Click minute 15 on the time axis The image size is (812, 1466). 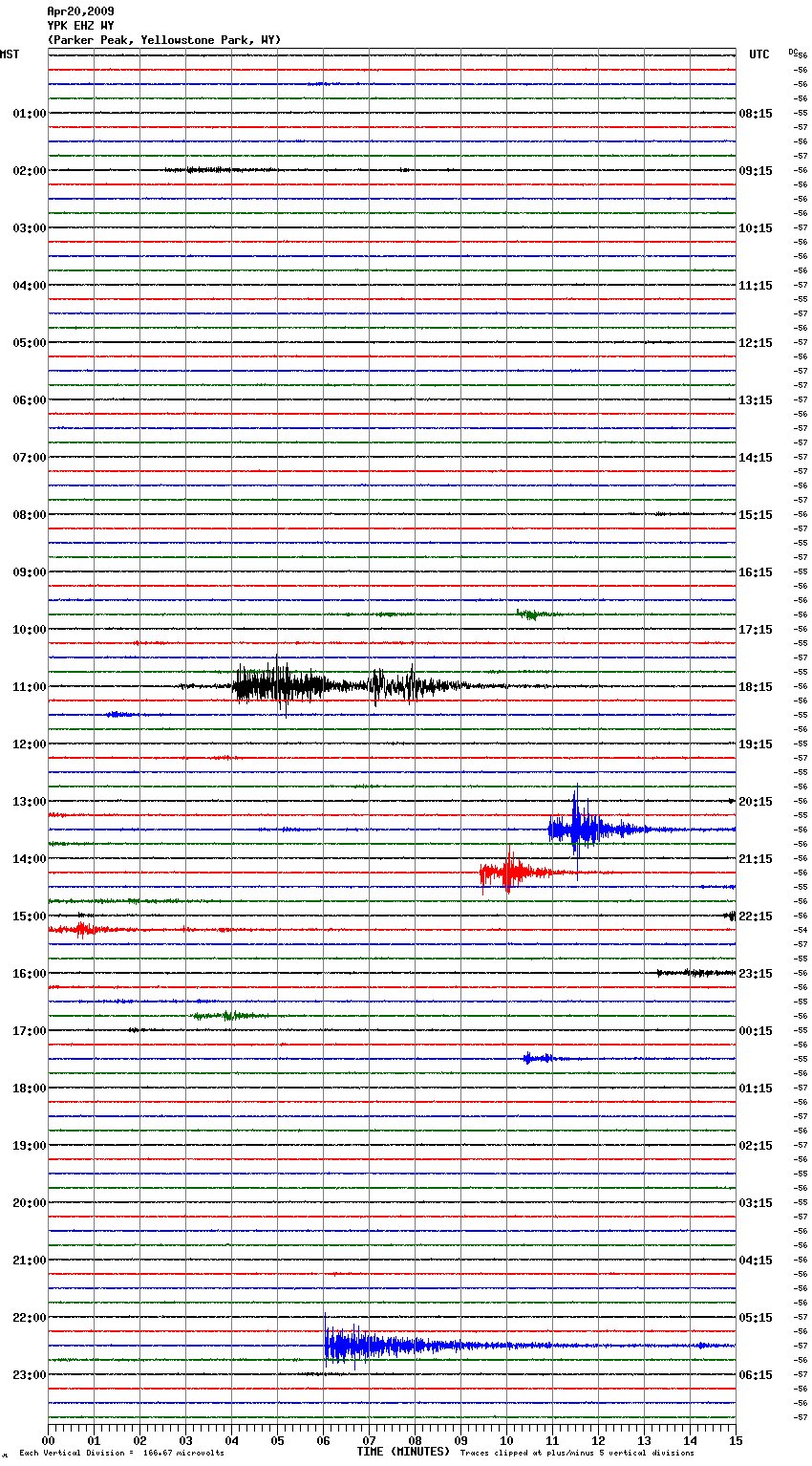pyautogui.click(x=736, y=1440)
